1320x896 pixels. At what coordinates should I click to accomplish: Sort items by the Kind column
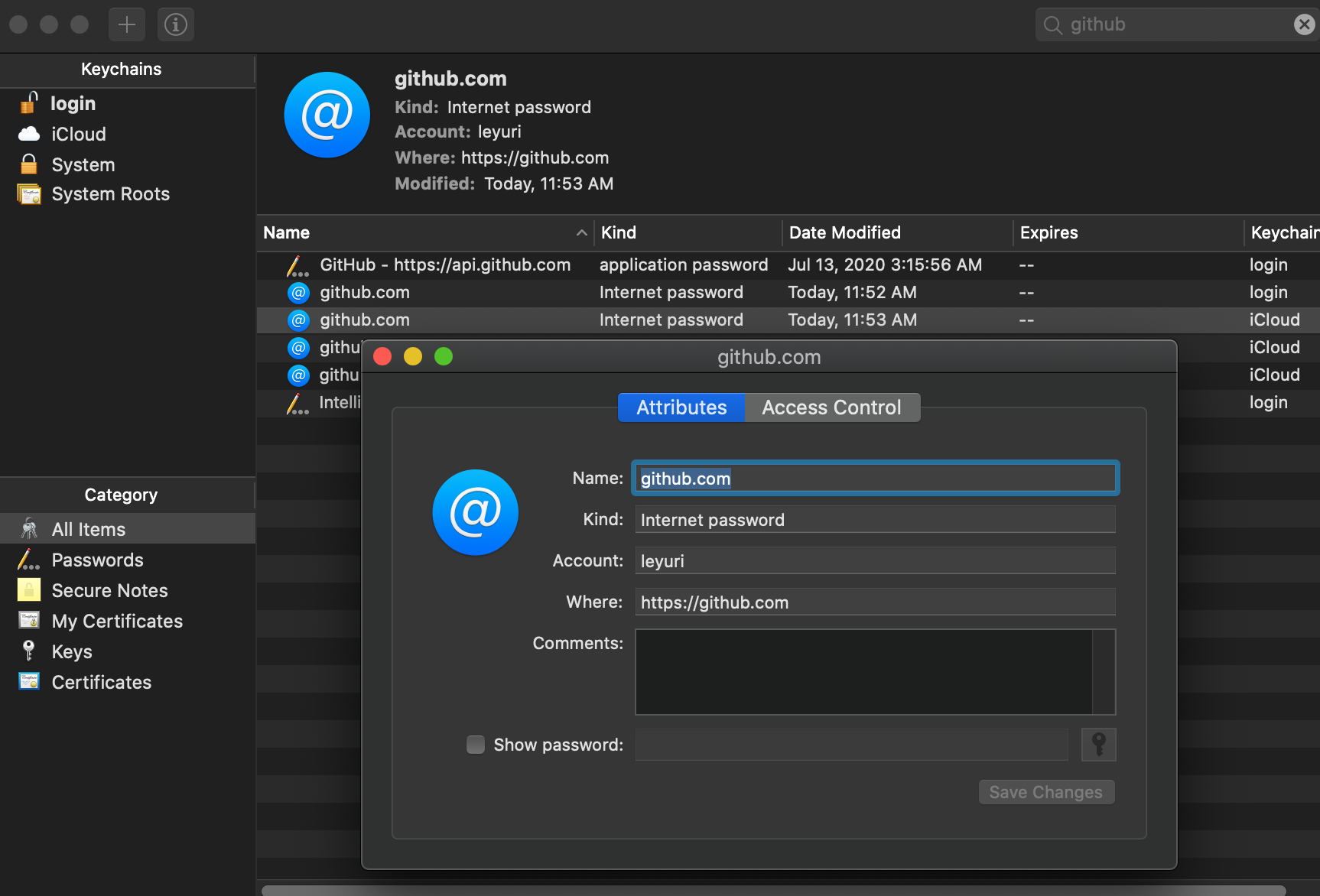688,232
